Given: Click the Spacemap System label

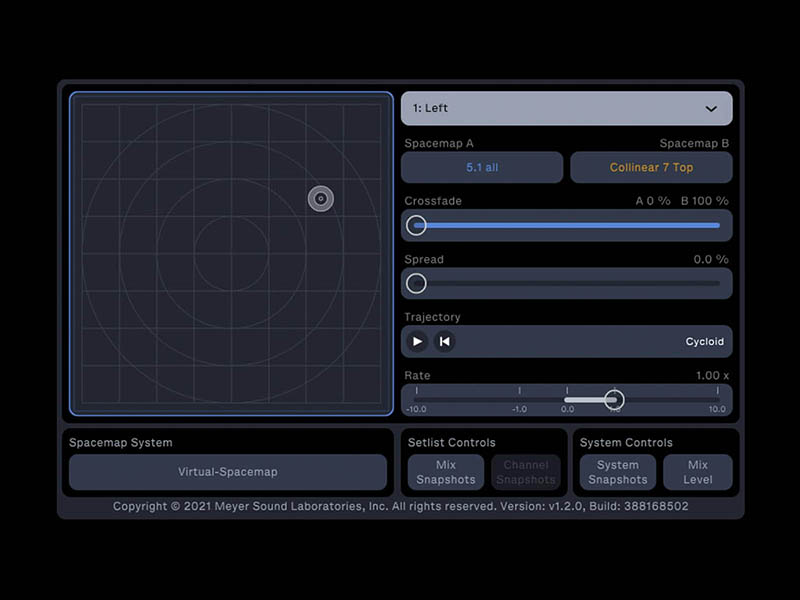Looking at the screenshot, I should coord(120,442).
